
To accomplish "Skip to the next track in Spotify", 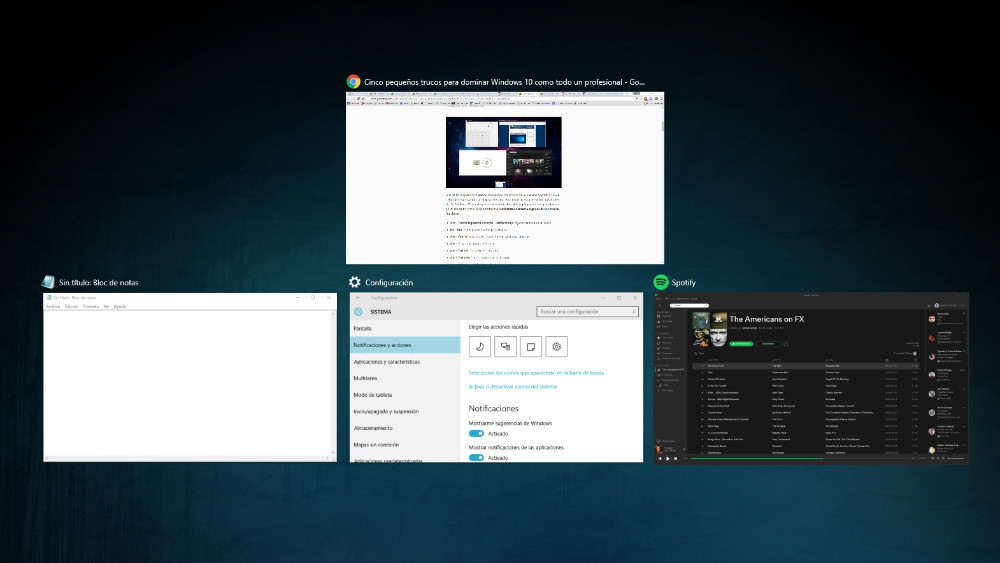I will (x=675, y=458).
